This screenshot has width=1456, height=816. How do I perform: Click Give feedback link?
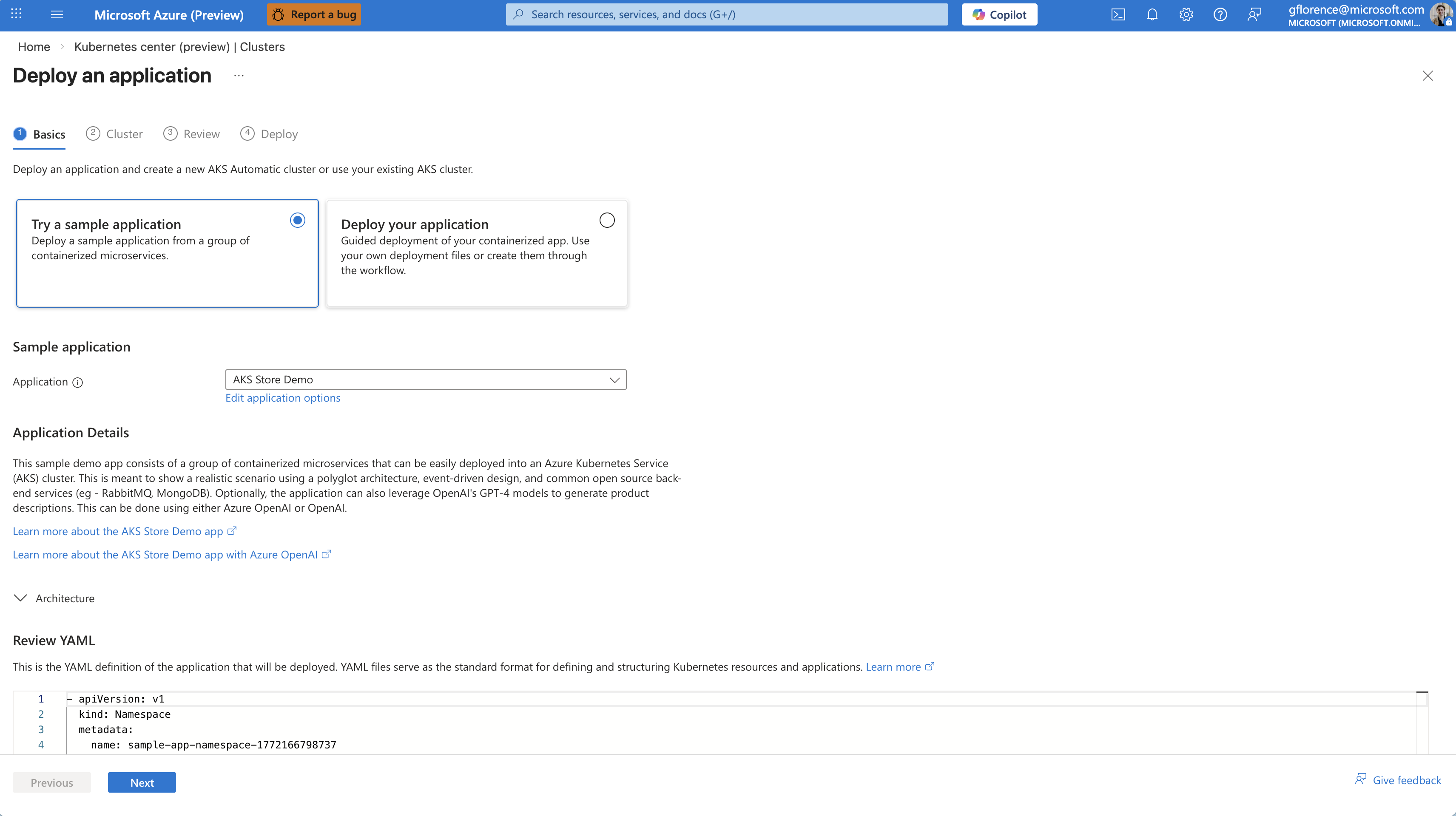tap(1398, 780)
